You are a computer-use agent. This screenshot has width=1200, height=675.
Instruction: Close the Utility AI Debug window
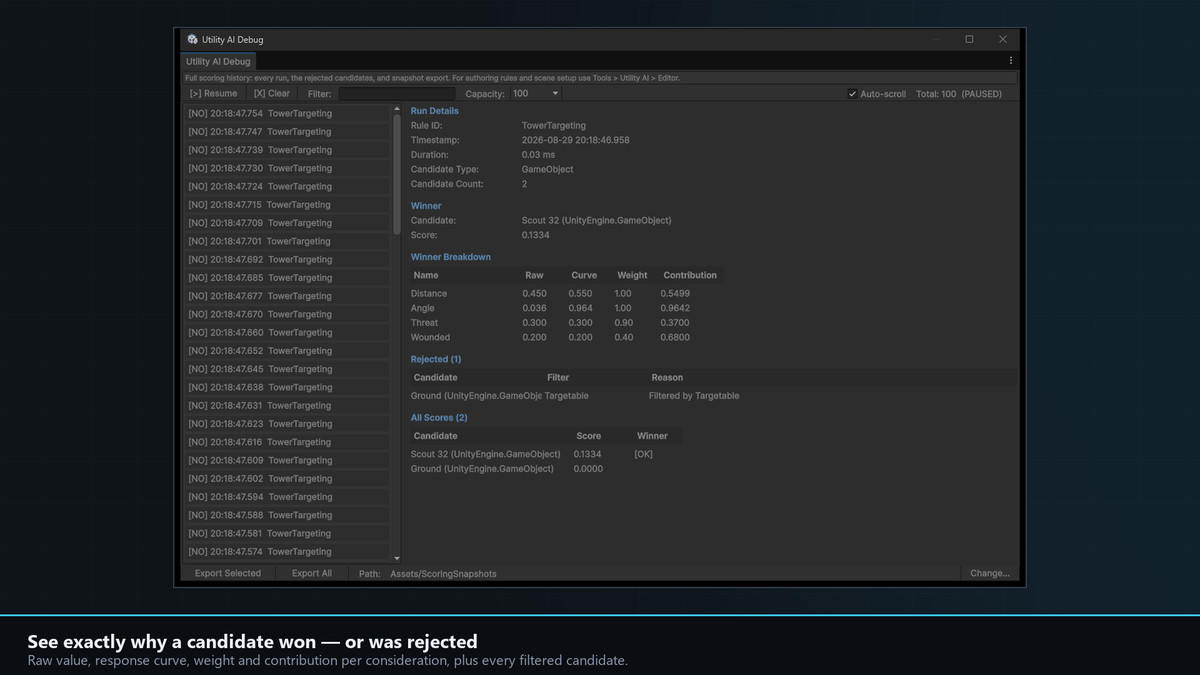coord(1003,40)
